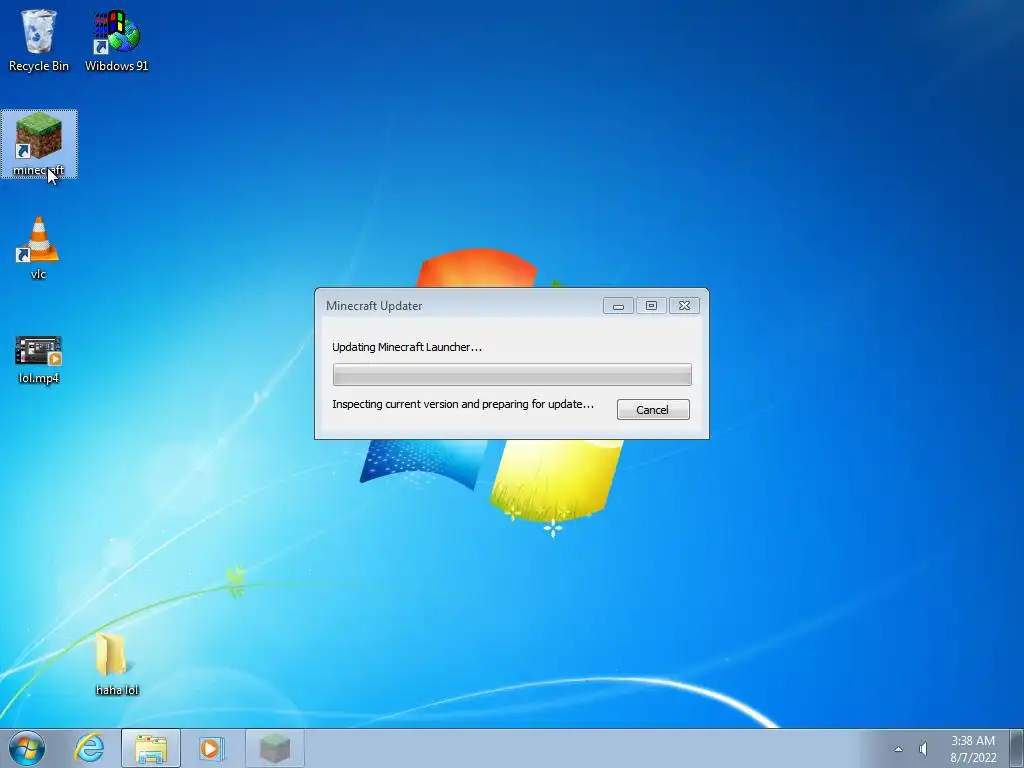
Task: Open Windows Media Player from the taskbar
Action: point(211,748)
